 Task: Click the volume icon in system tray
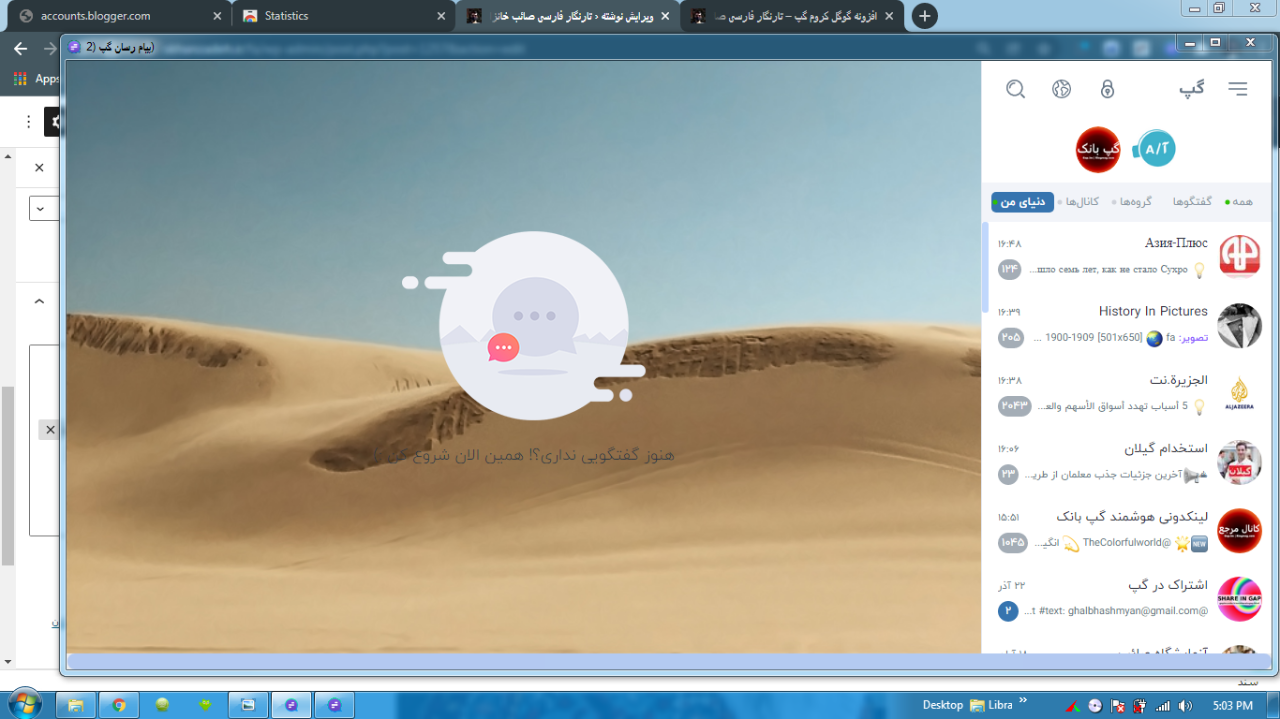(x=1183, y=705)
